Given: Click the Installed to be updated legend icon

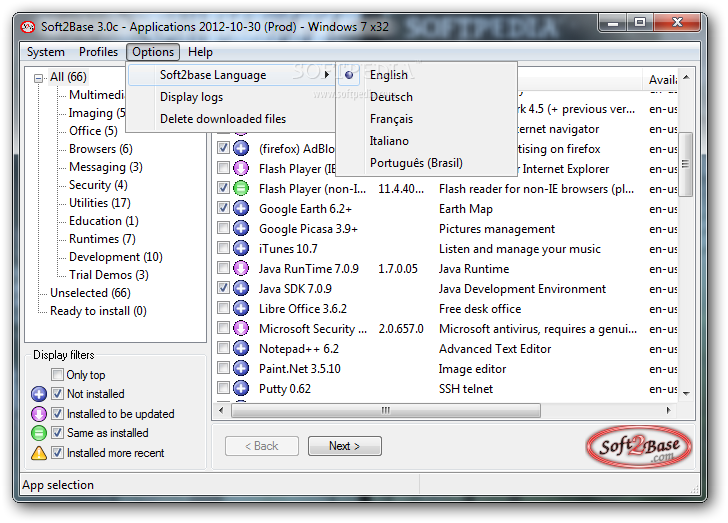Looking at the screenshot, I should click(x=39, y=414).
